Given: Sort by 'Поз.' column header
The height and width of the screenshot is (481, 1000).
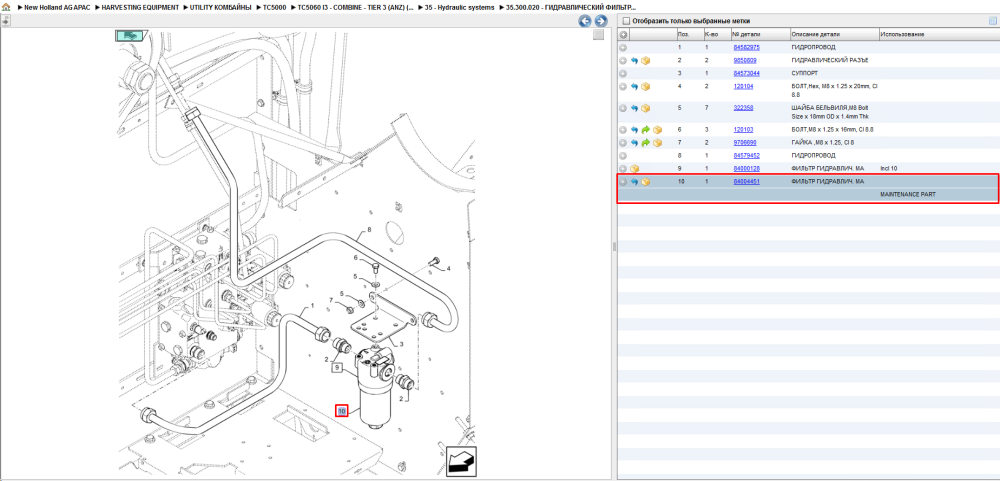Looking at the screenshot, I should tap(683, 34).
